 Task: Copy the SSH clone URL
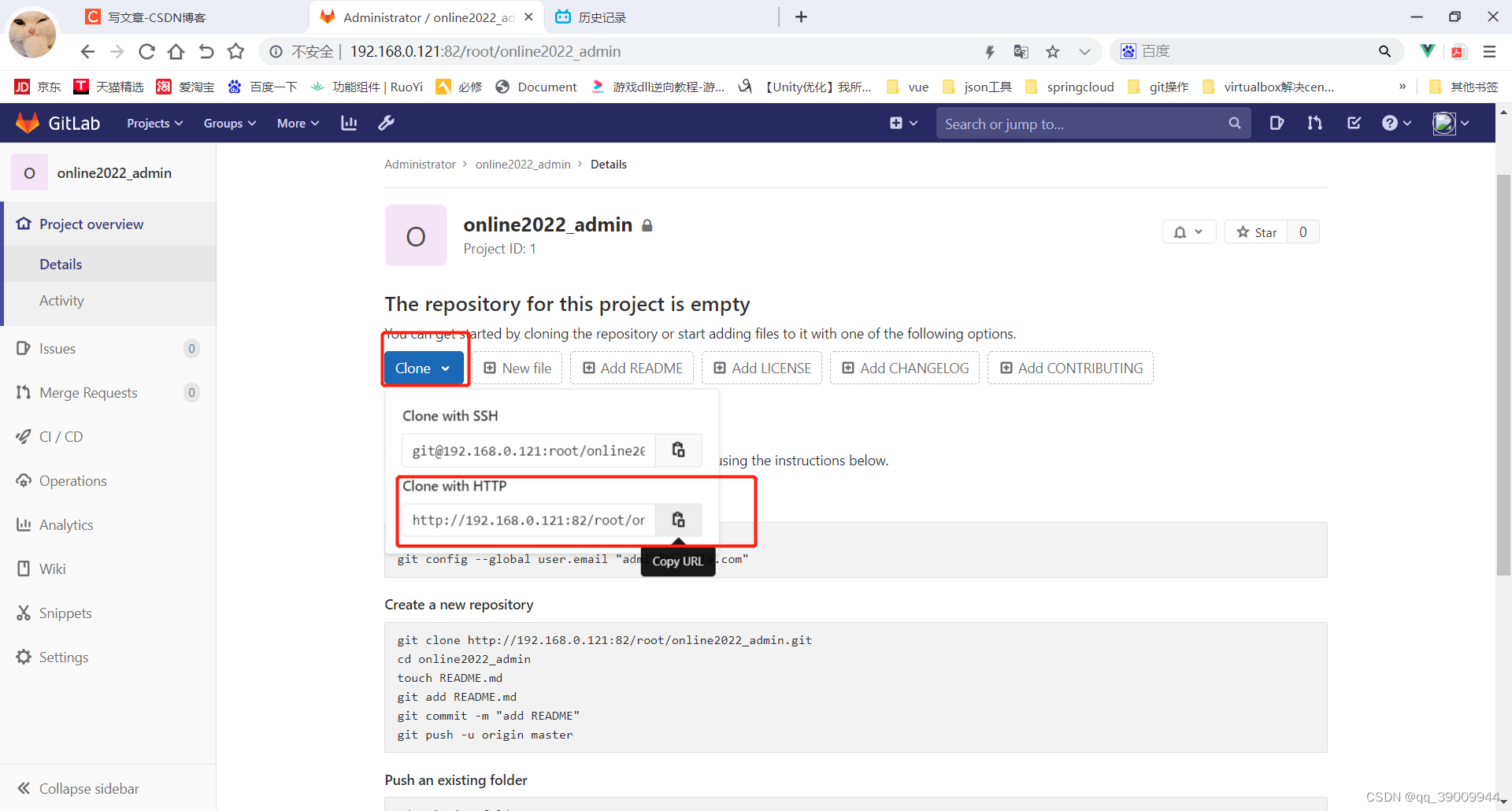point(678,450)
